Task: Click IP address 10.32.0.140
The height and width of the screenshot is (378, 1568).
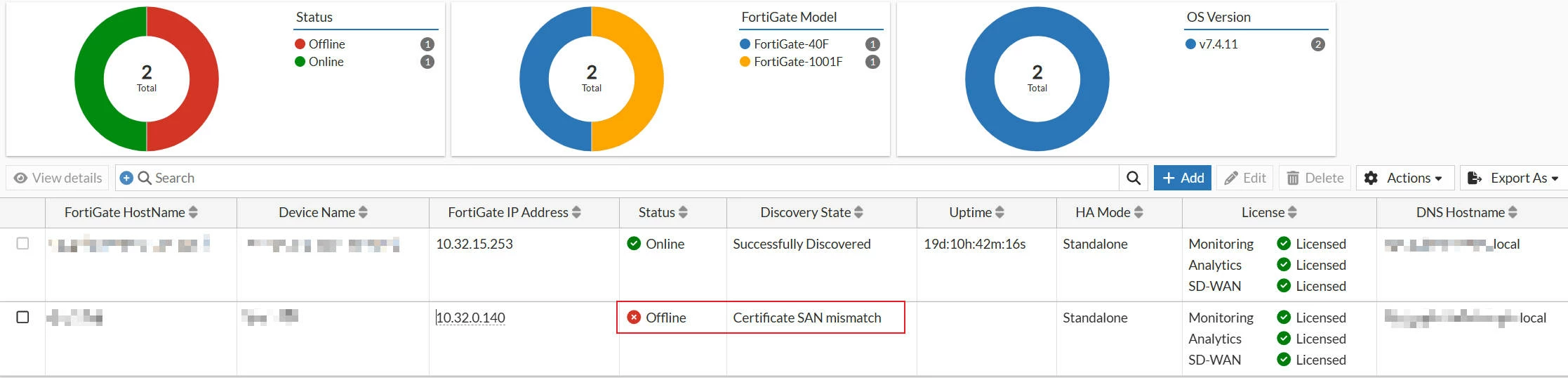Action: [470, 318]
